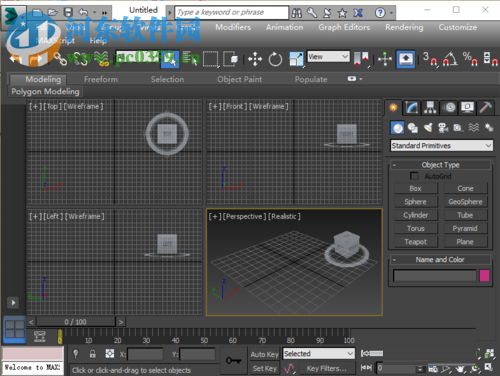The height and width of the screenshot is (376, 500).
Task: Click the Select and Link chain icon
Action: [61, 59]
